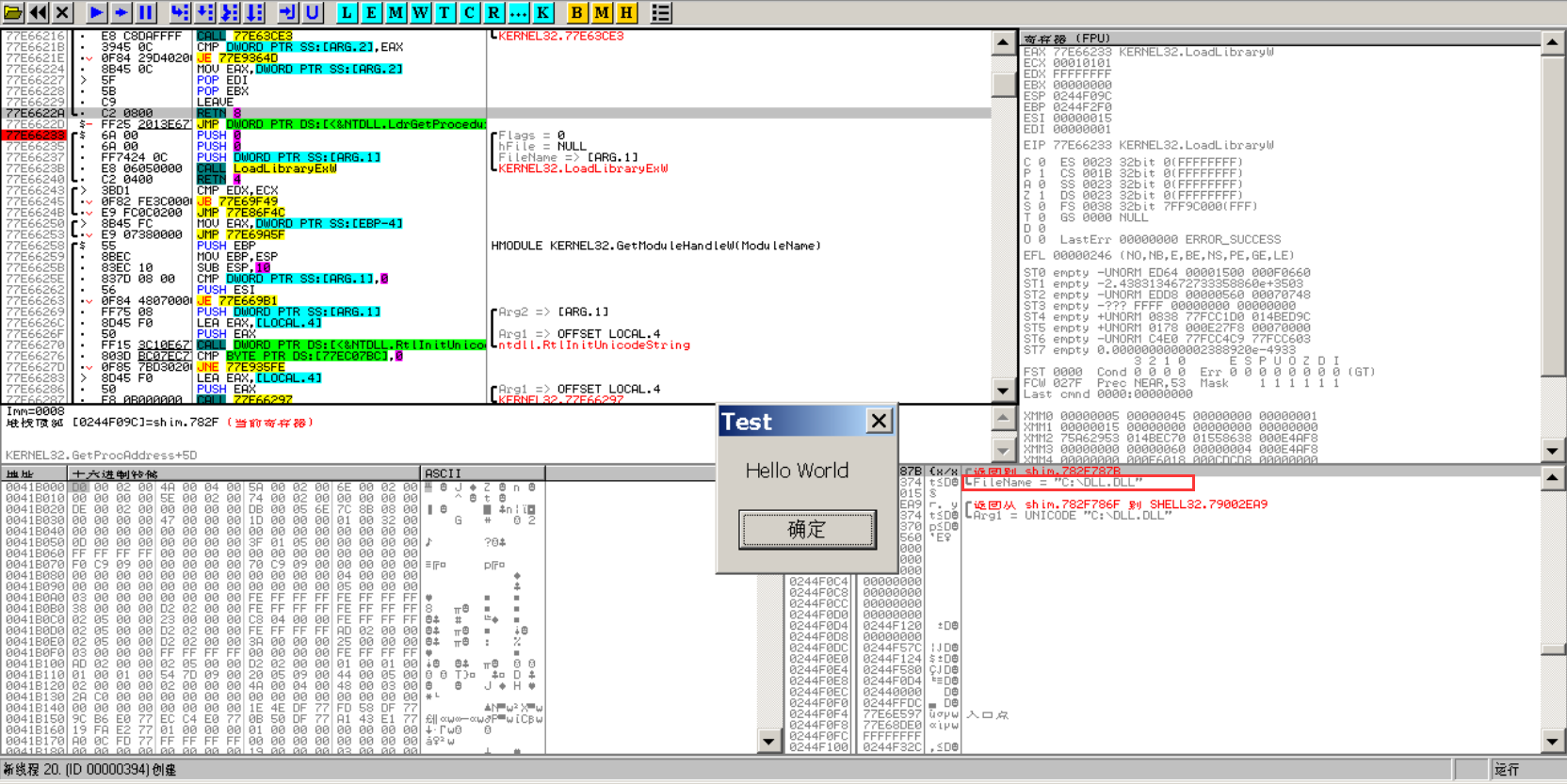Open Windows list with W icon
Image resolution: width=1567 pixels, height=784 pixels.
[421, 12]
